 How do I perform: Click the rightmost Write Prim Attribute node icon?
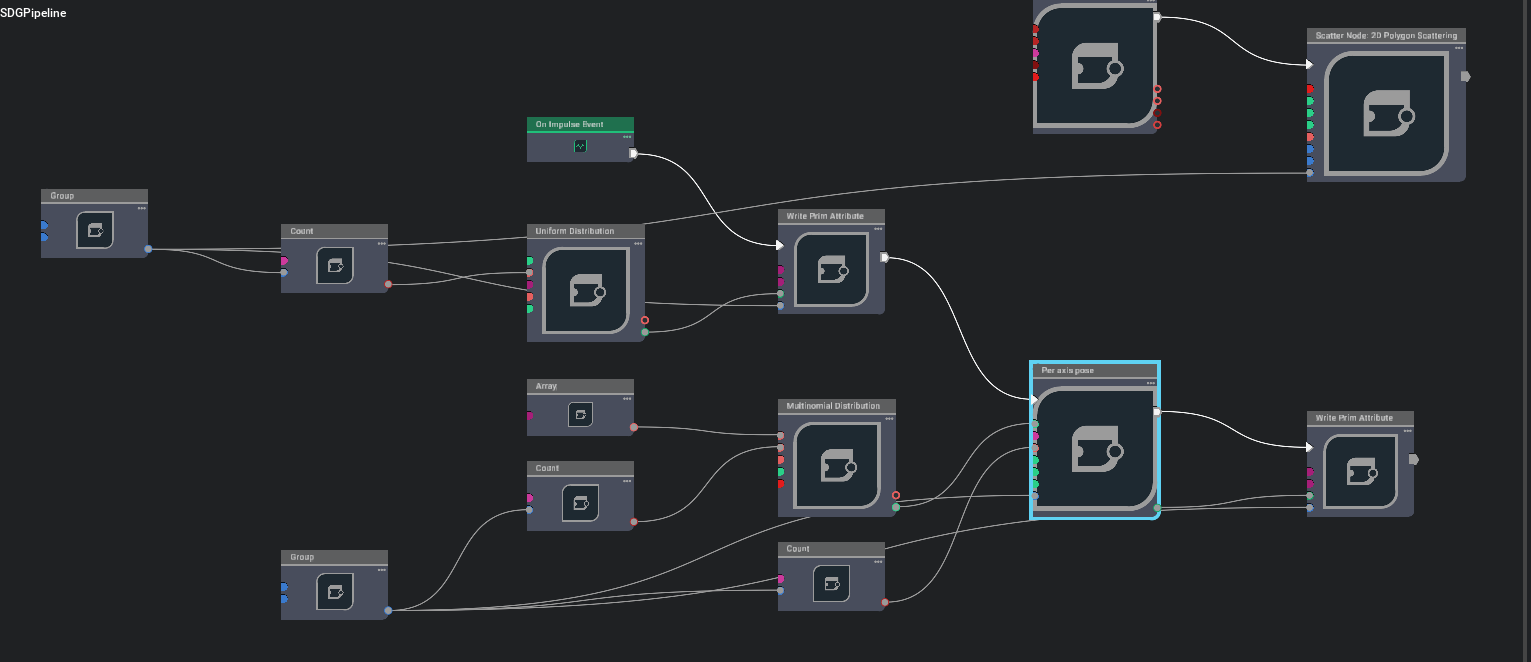1361,472
